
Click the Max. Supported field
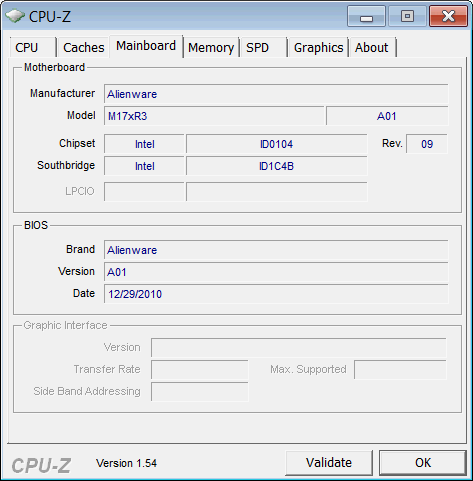tap(400, 370)
